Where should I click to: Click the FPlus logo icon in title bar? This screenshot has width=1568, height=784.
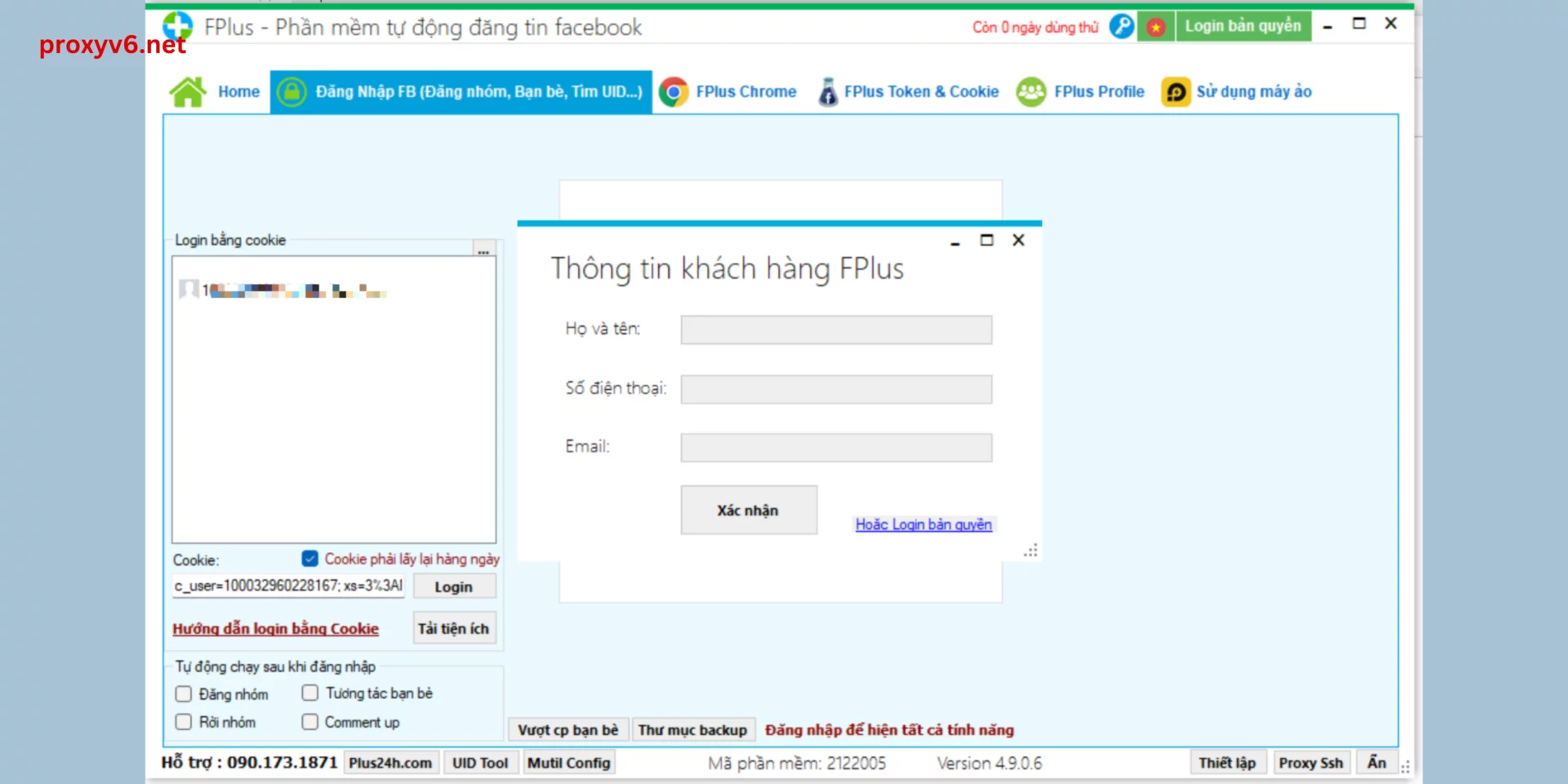pyautogui.click(x=177, y=26)
